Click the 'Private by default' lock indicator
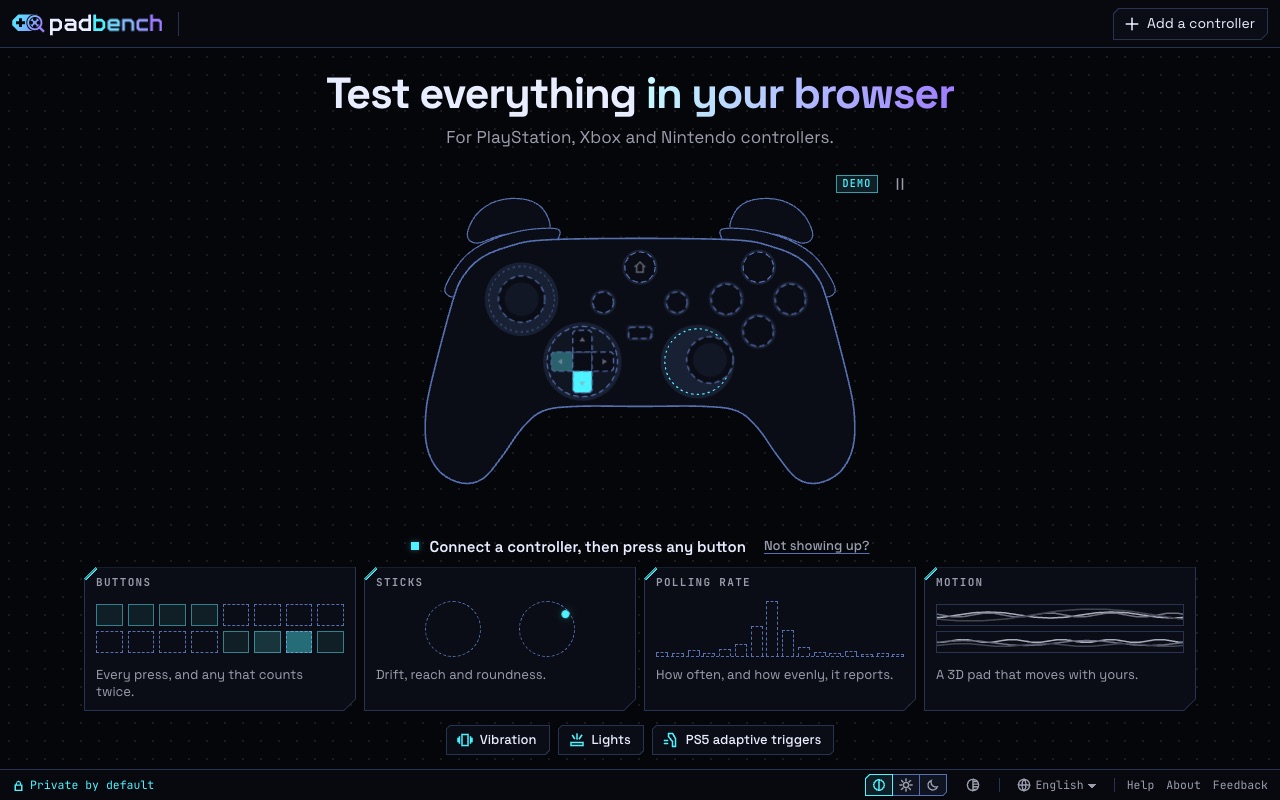Screen dimensions: 1280x800 [x=84, y=785]
